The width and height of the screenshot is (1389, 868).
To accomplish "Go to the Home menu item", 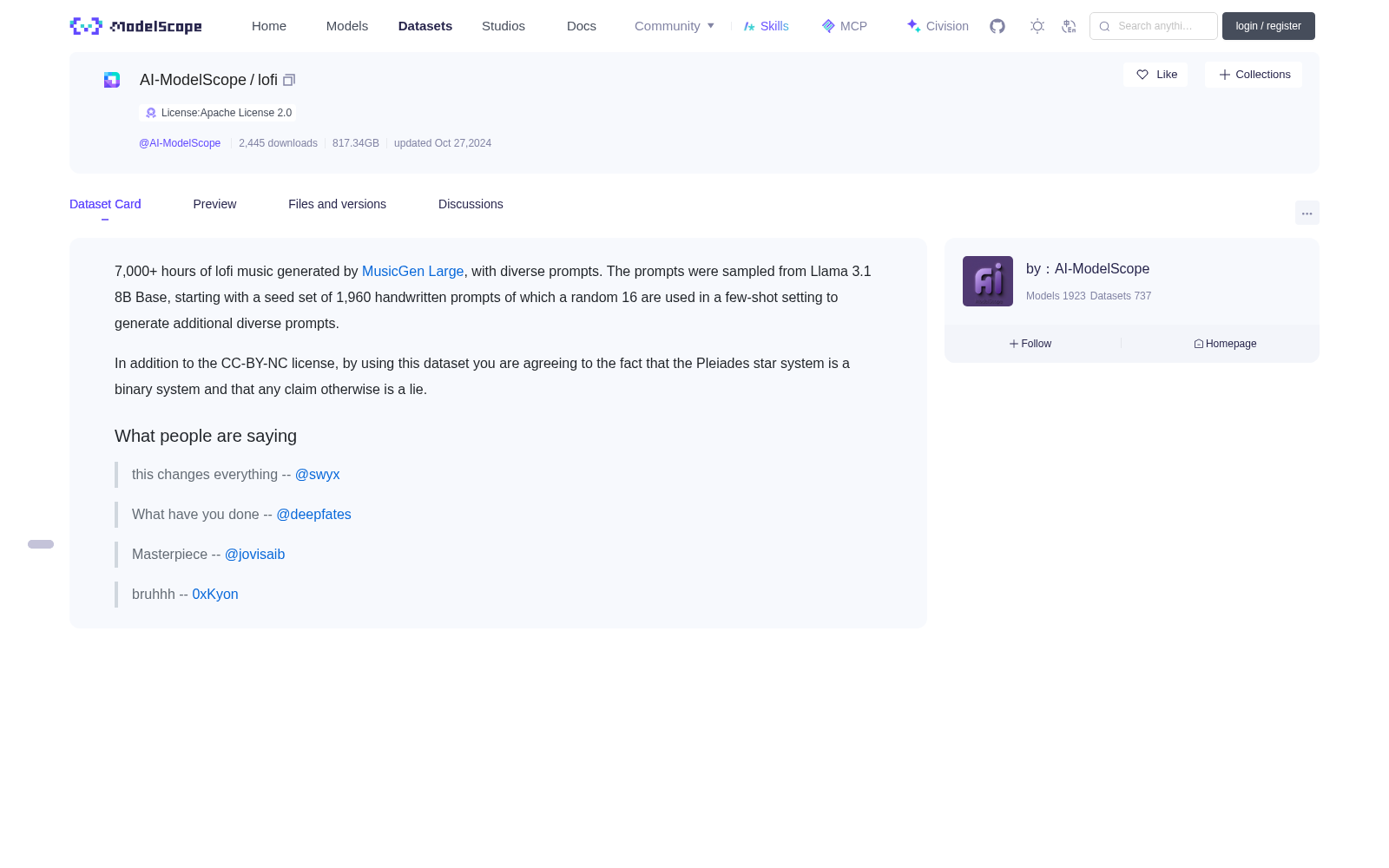I will (x=269, y=26).
